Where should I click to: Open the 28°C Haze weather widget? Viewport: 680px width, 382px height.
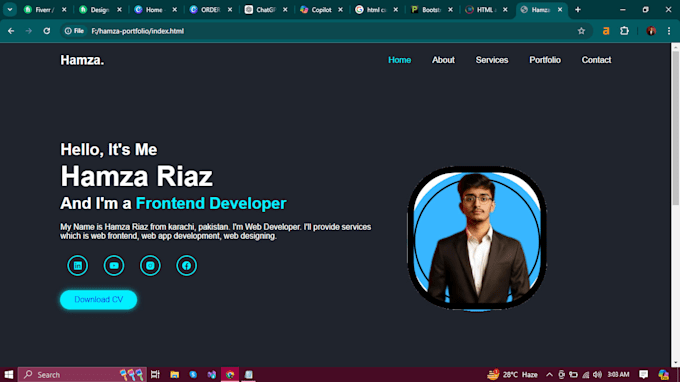(512, 374)
